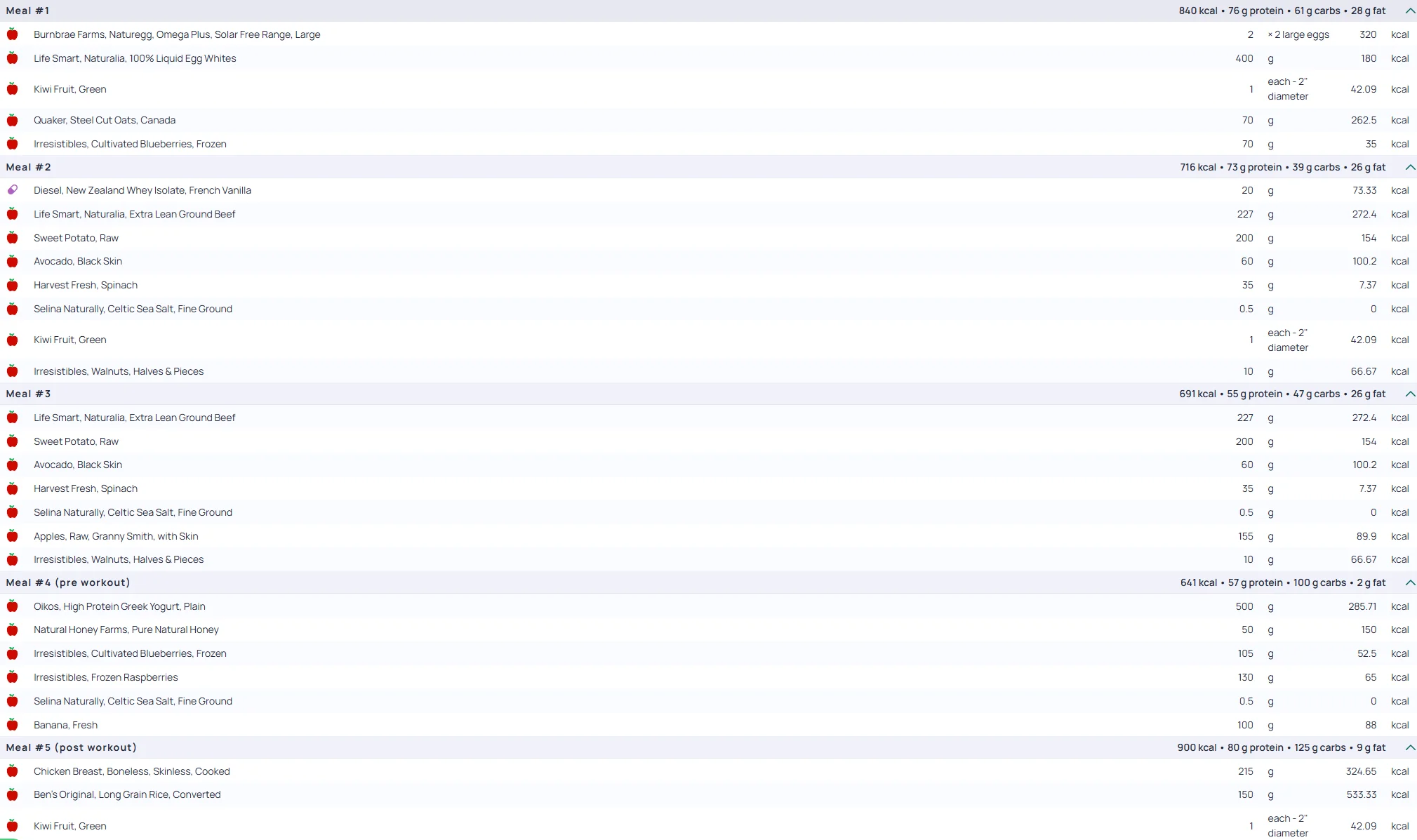Click the apple icon beside Ben's Original Rice
1417x840 pixels.
[x=13, y=794]
